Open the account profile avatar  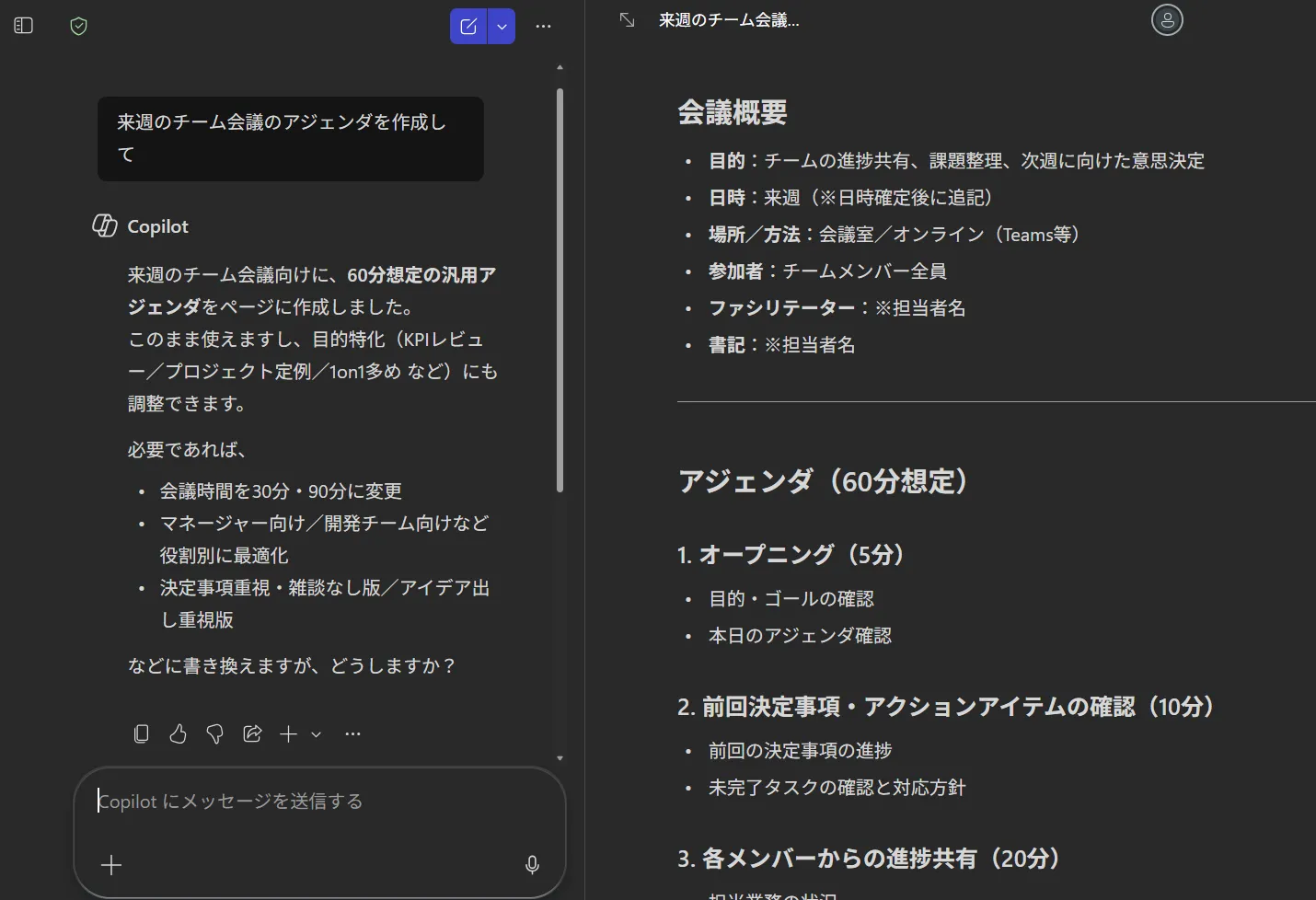click(1167, 19)
